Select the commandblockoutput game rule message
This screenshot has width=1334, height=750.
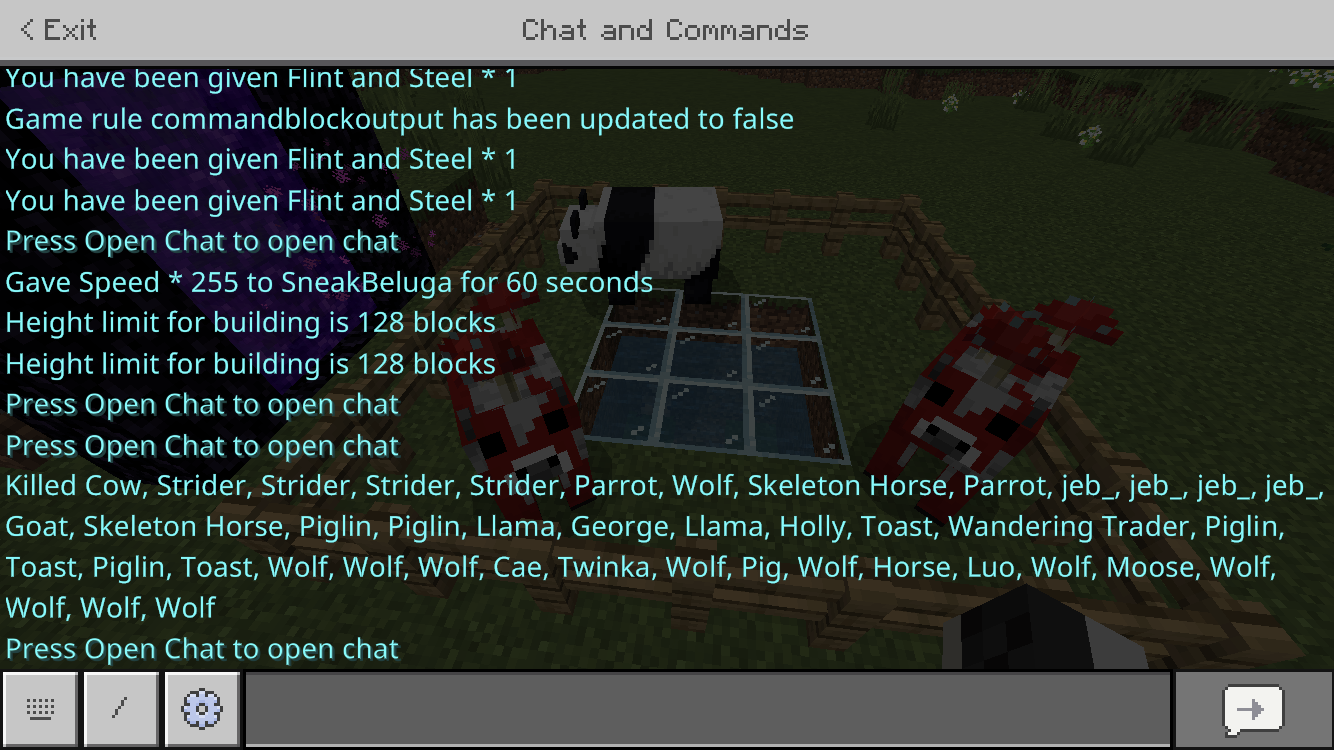tap(400, 119)
